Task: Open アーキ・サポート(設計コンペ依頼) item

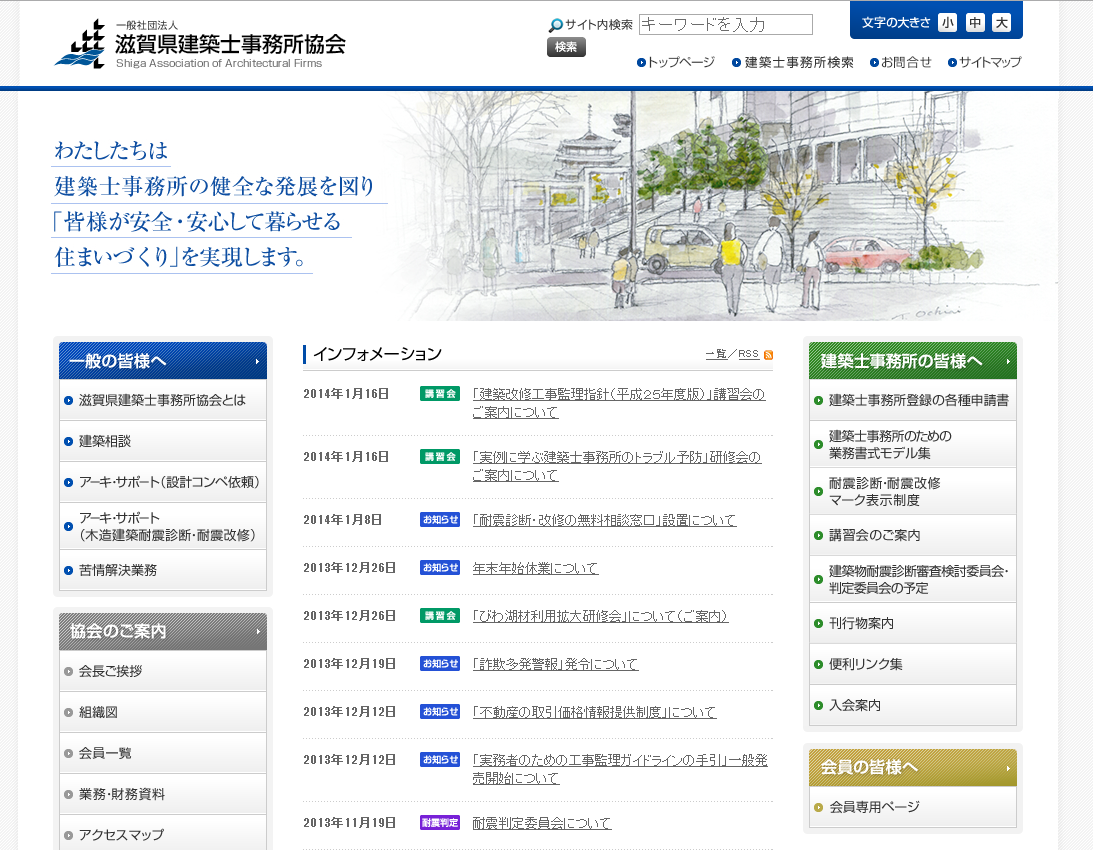Action: point(163,482)
